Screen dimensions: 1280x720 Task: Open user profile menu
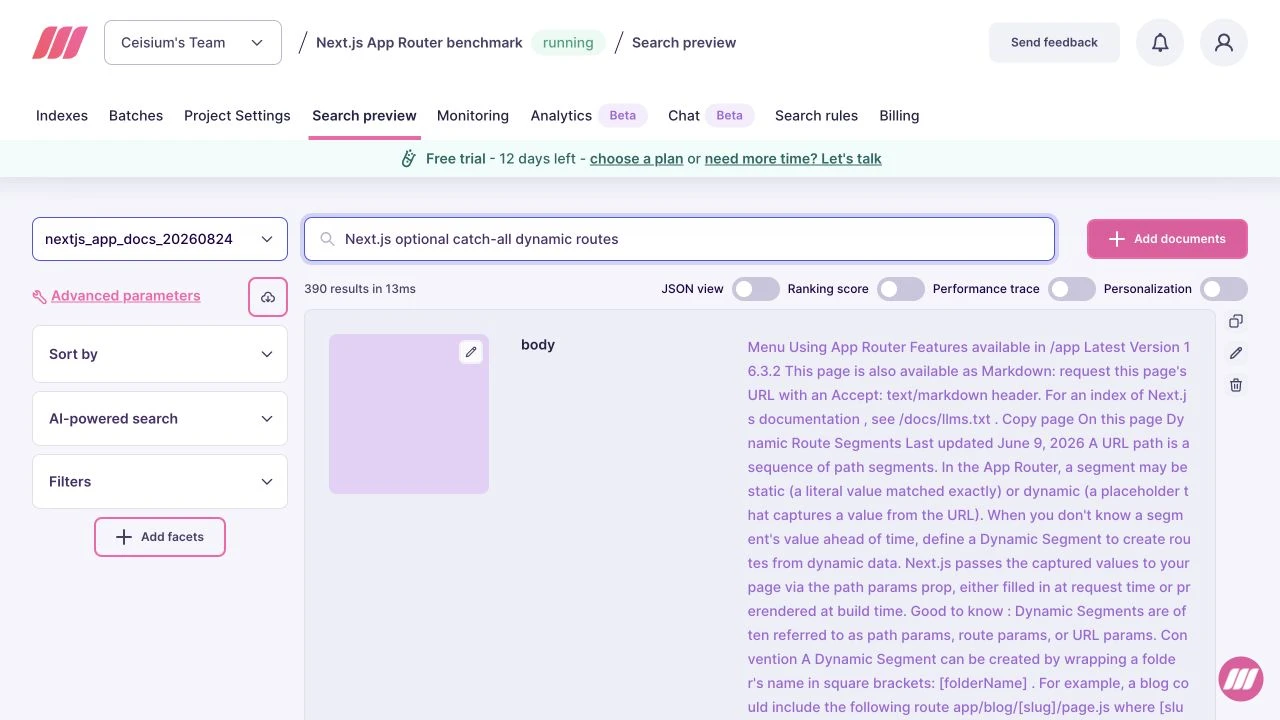pos(1224,43)
